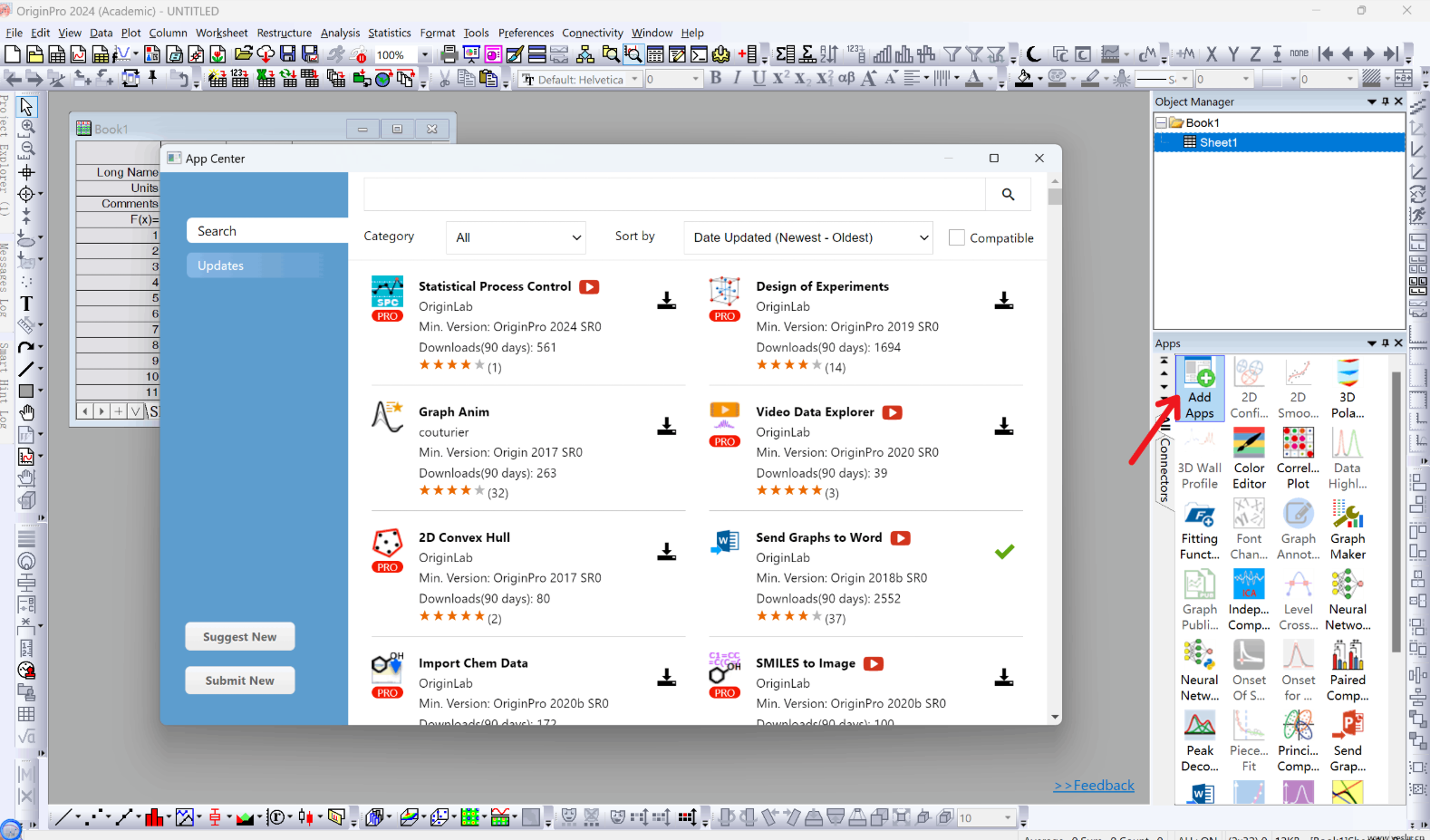Click the Cut scissors toolbar icon

pos(444,79)
